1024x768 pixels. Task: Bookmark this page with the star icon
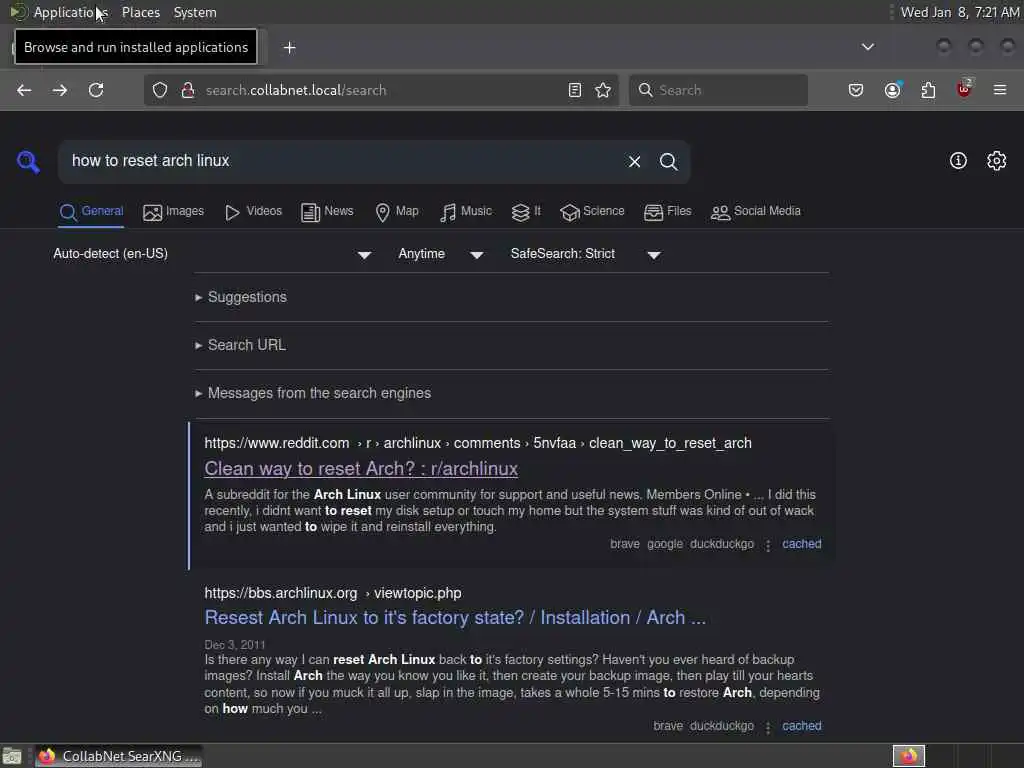[603, 90]
